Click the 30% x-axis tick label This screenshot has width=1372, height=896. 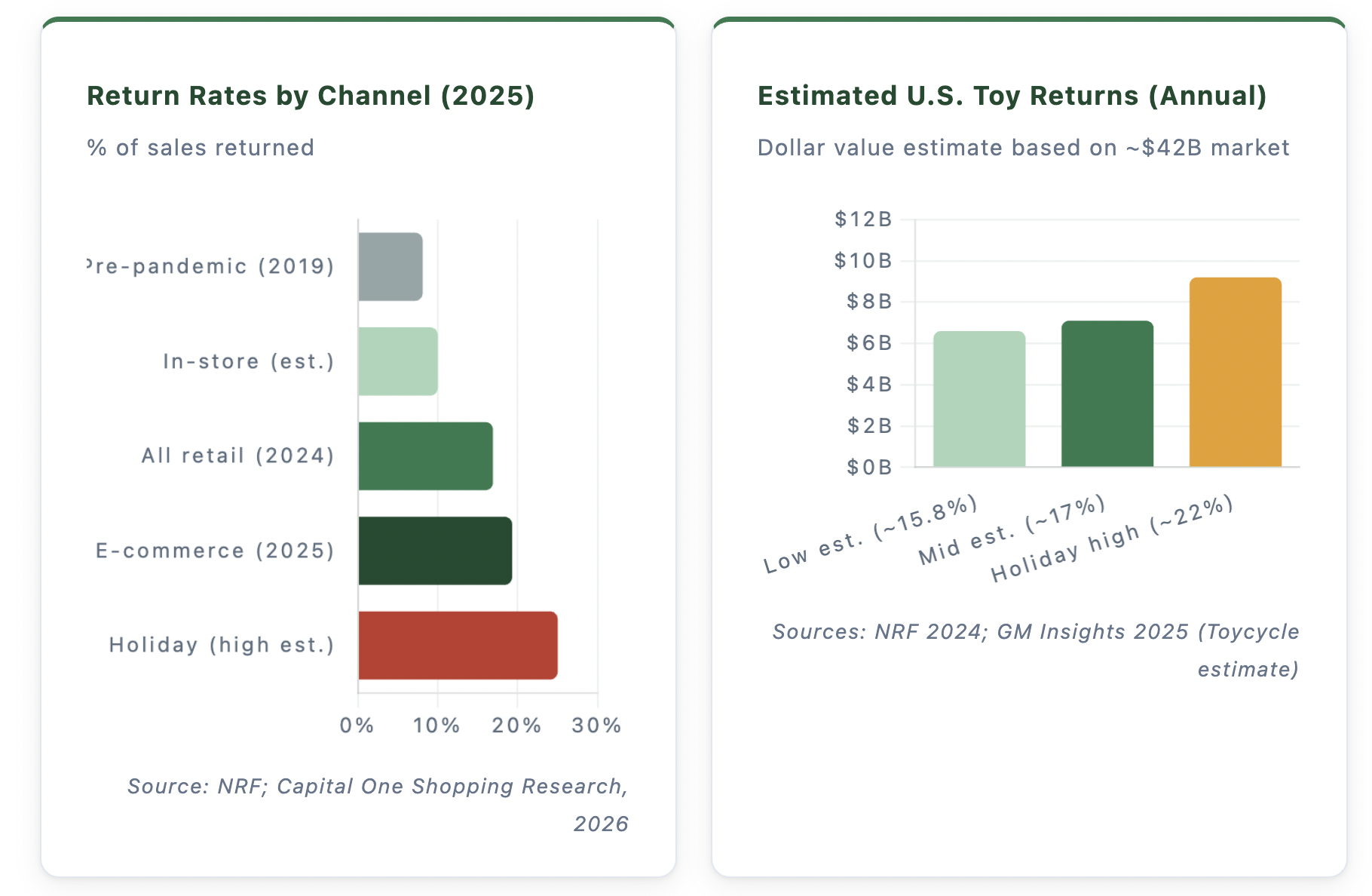pos(596,726)
